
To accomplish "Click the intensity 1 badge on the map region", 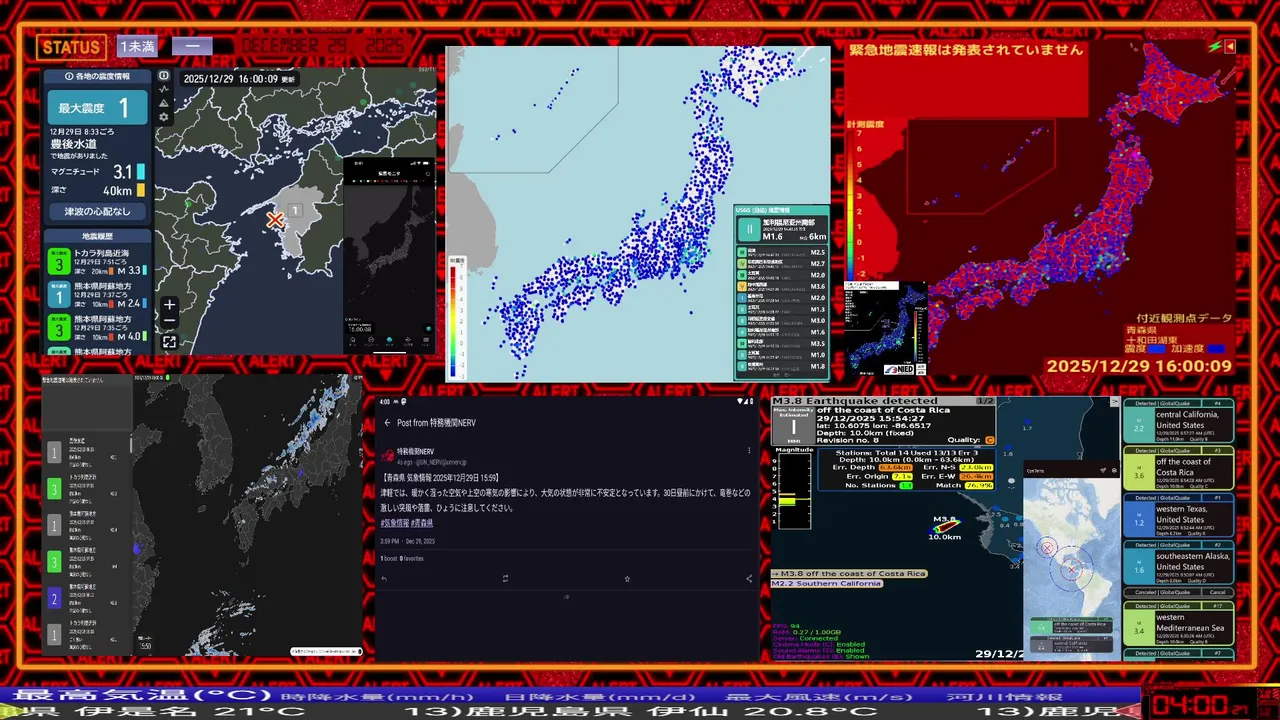I will (295, 210).
